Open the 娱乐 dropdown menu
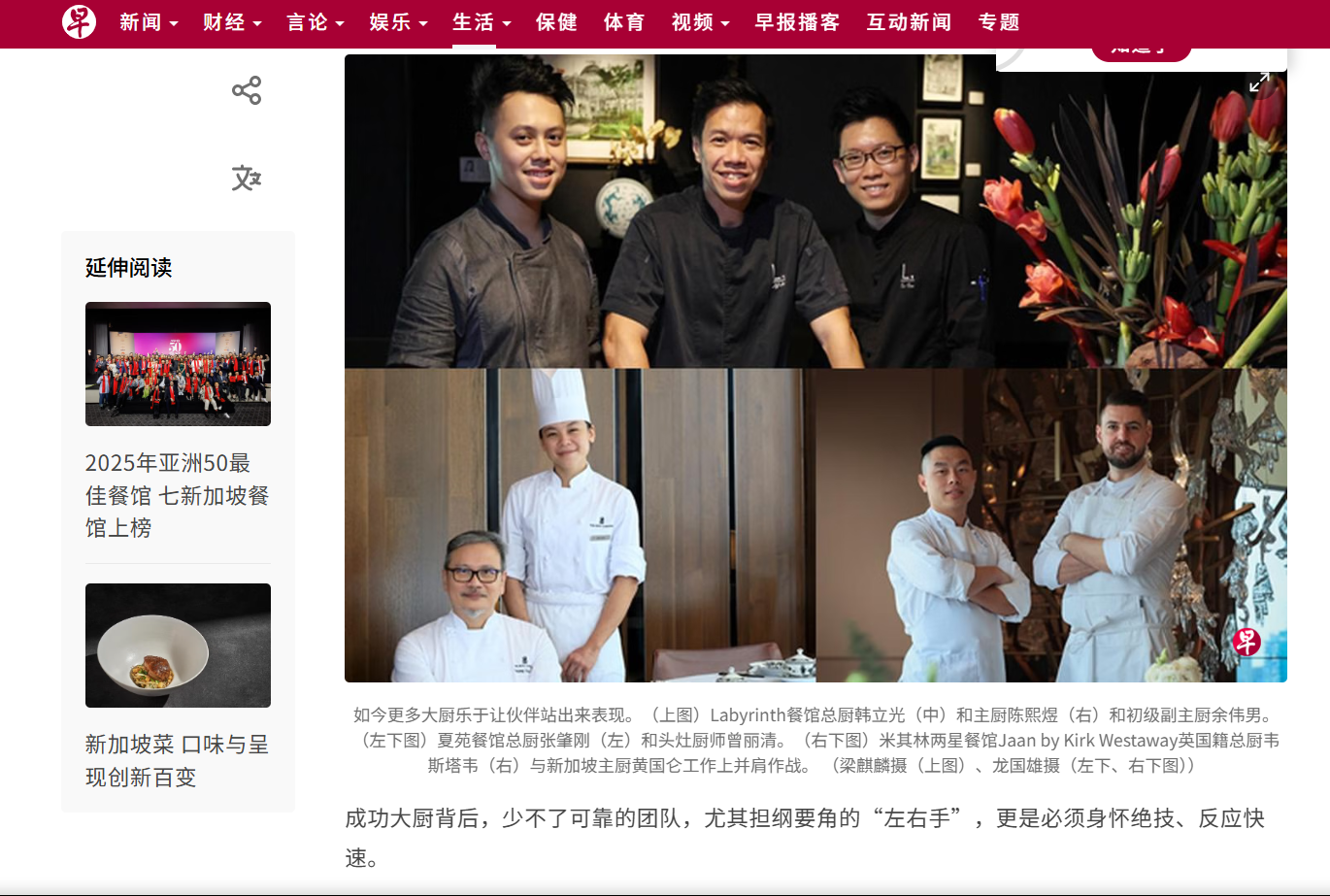This screenshot has width=1330, height=896. tap(398, 22)
